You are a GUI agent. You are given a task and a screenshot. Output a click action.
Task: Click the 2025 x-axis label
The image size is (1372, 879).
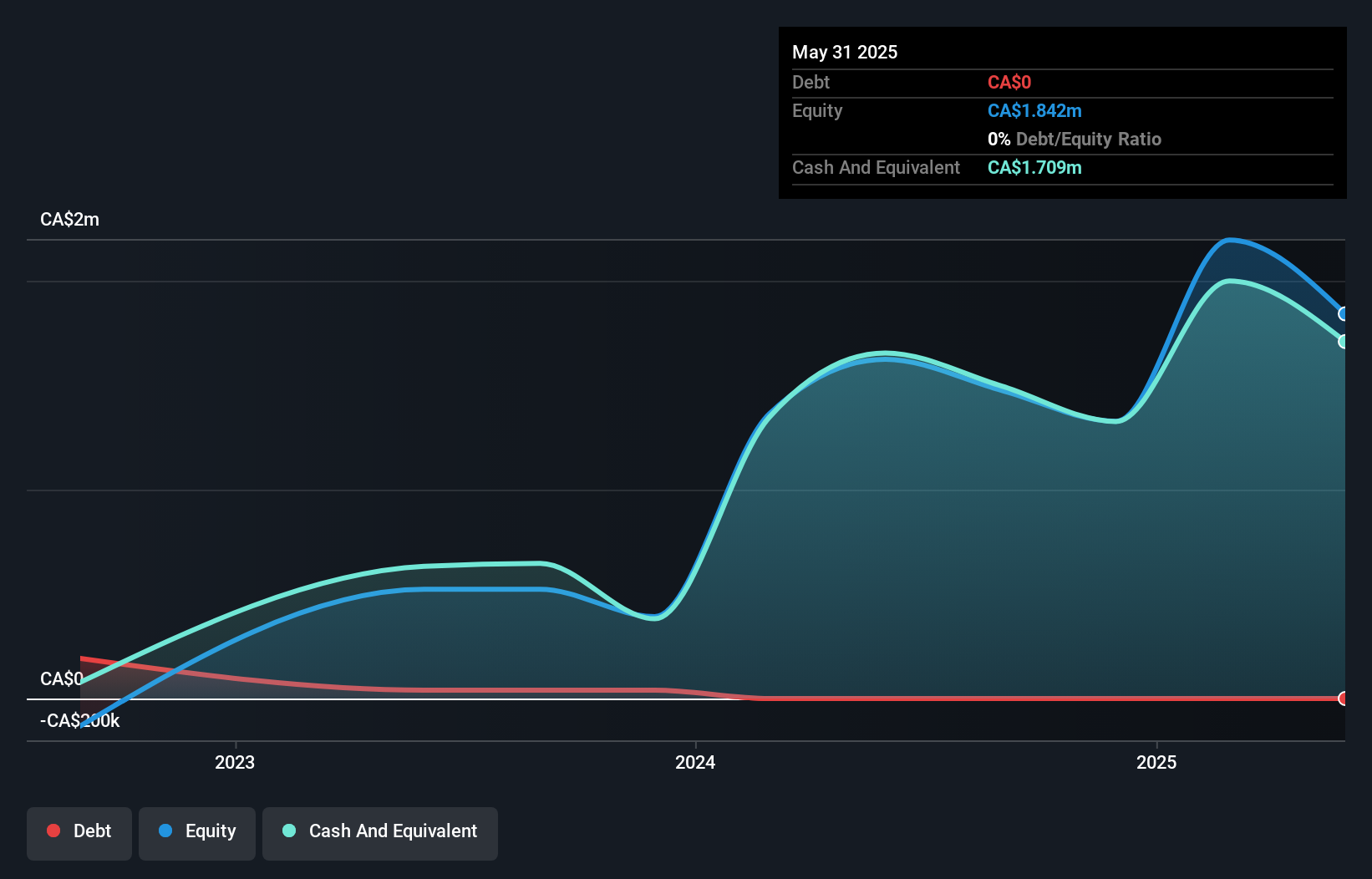(x=1156, y=762)
